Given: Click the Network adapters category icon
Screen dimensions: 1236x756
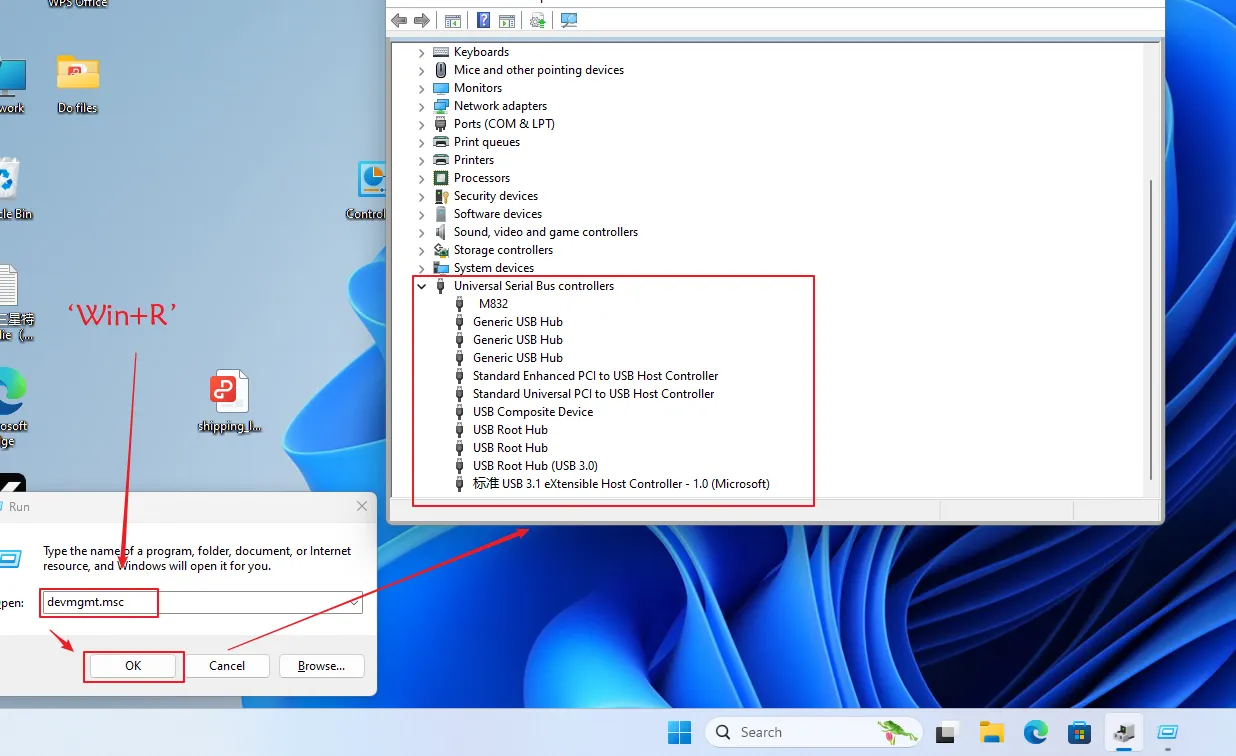Looking at the screenshot, I should 441,106.
